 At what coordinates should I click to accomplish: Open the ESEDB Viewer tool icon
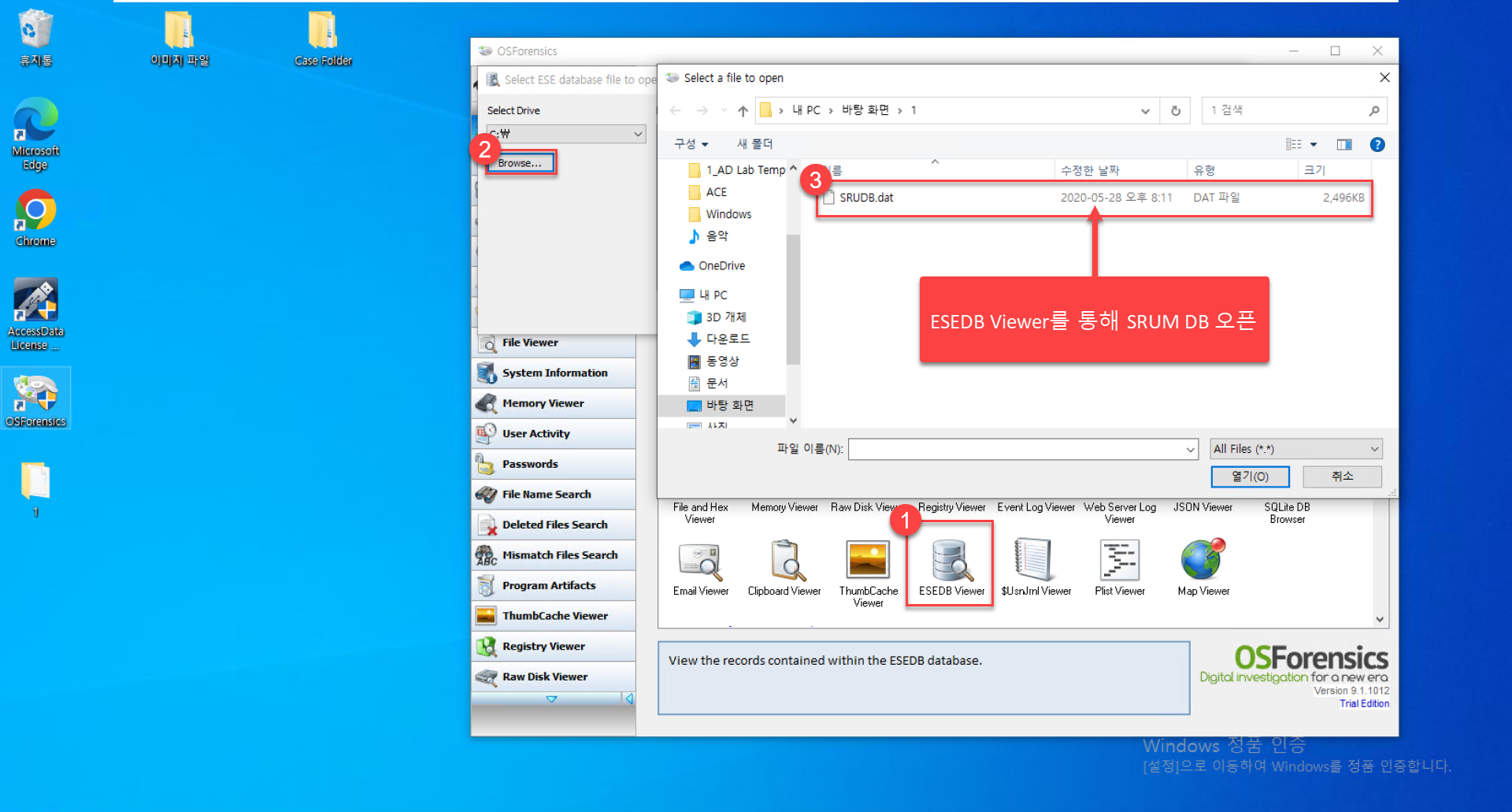[951, 561]
